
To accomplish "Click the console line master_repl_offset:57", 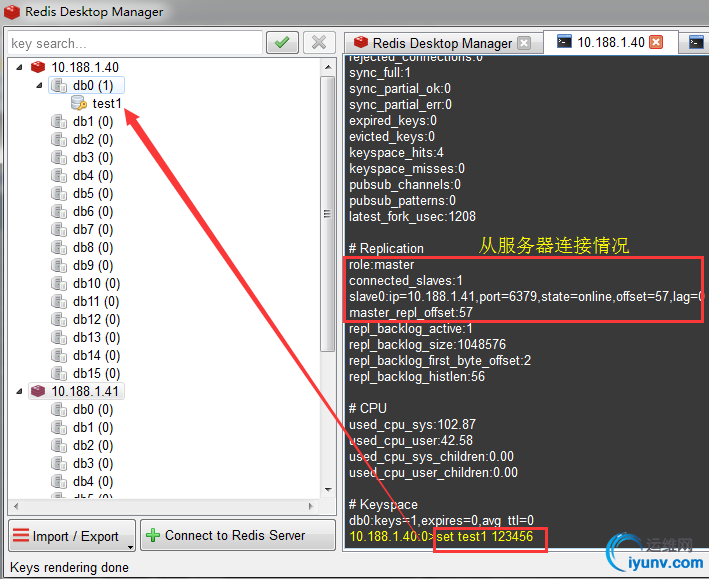I will 411,313.
